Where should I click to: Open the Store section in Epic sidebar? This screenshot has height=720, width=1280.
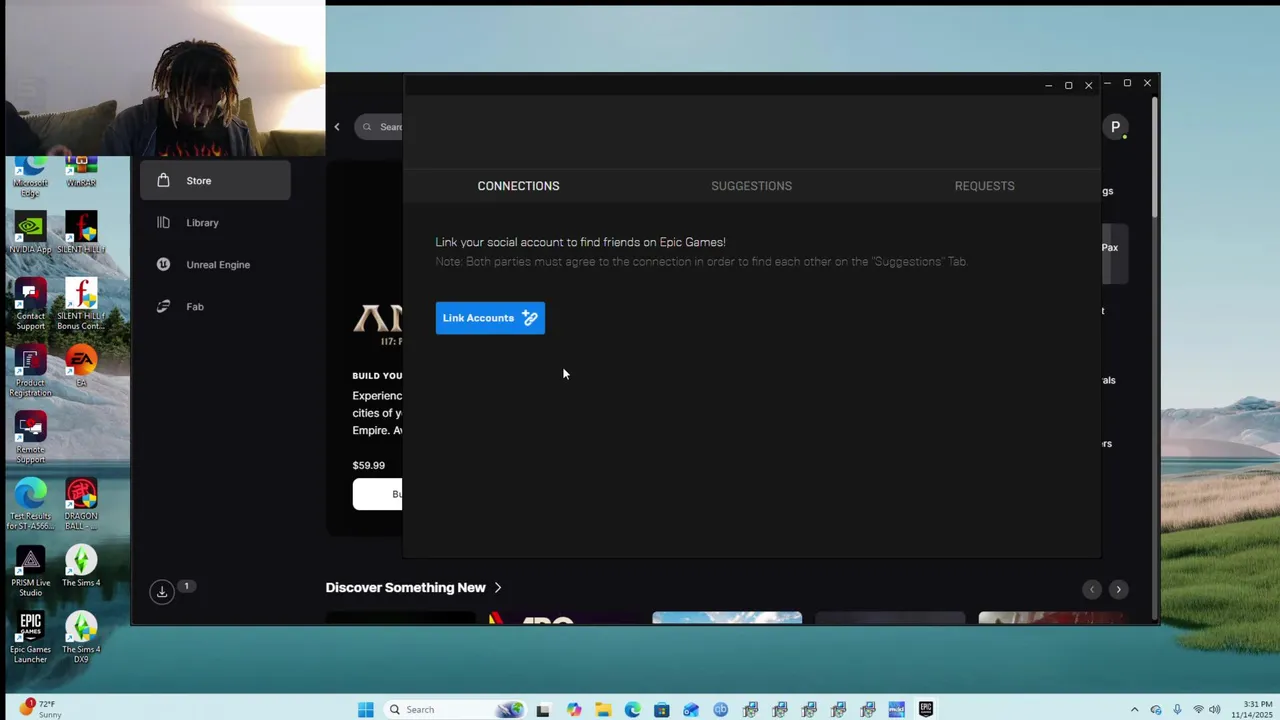[215, 181]
